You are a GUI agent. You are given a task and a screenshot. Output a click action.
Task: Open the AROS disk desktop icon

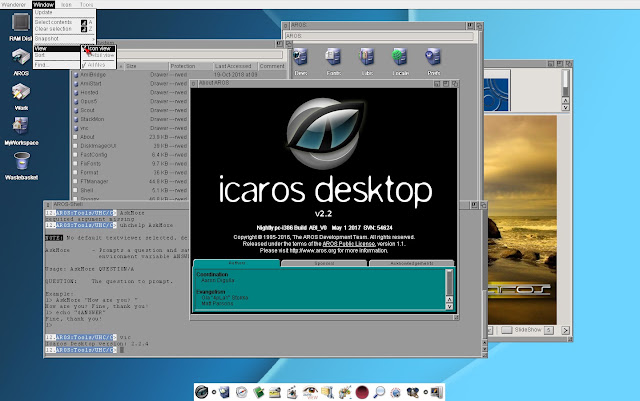point(20,57)
